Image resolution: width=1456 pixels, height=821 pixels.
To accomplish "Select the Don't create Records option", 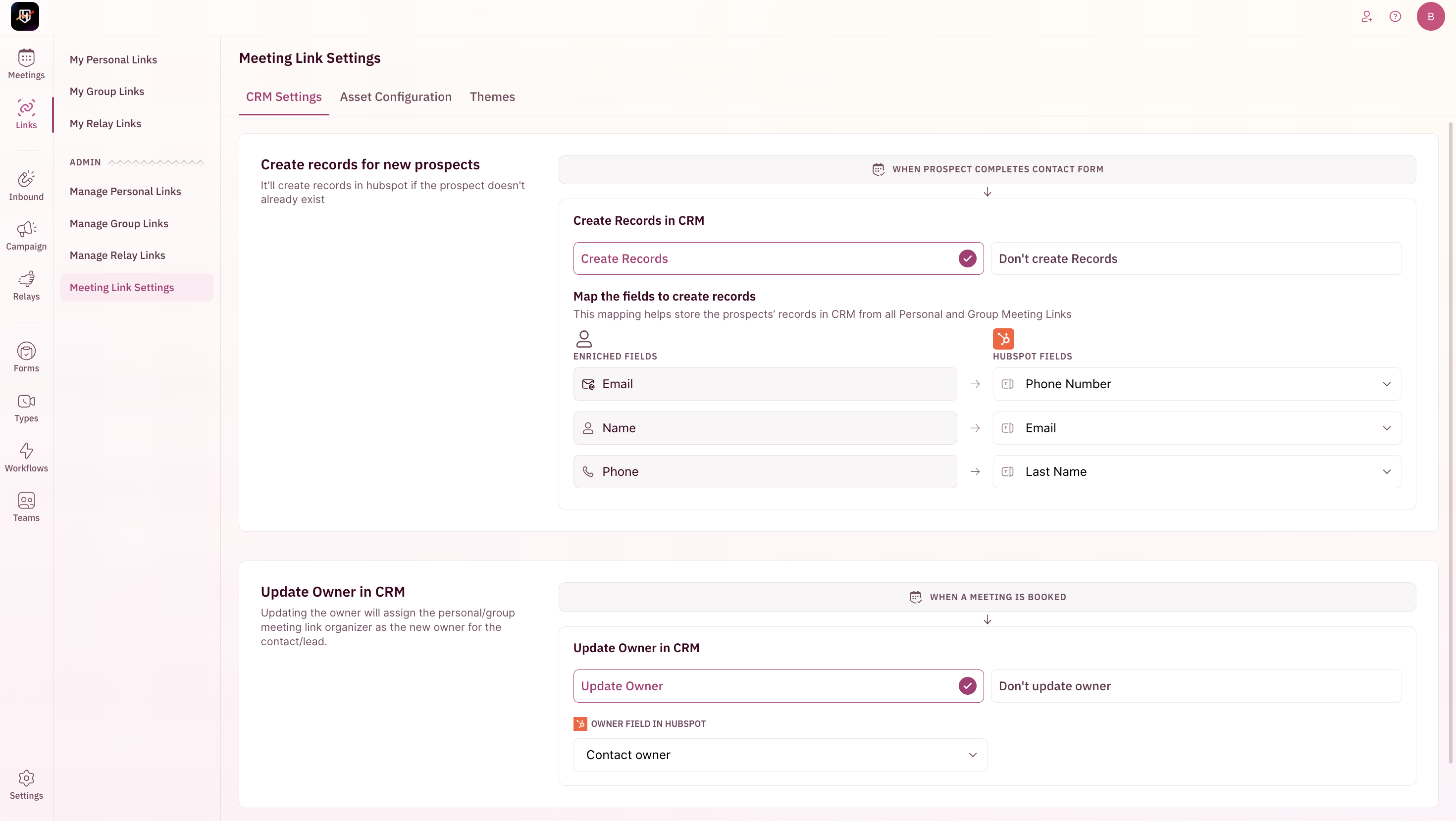I will [1196, 258].
